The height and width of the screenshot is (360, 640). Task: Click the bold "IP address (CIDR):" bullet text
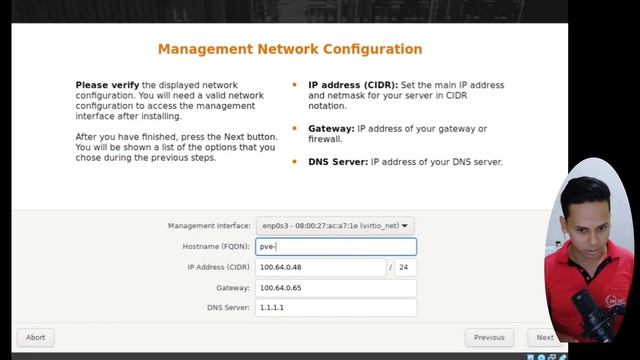pyautogui.click(x=353, y=85)
